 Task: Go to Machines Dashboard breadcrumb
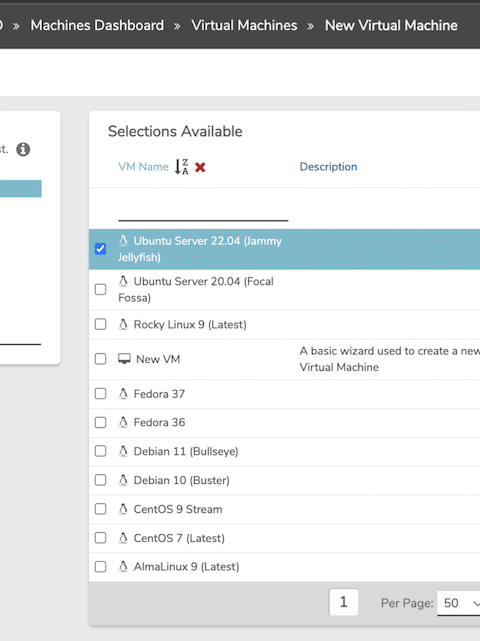pos(97,25)
